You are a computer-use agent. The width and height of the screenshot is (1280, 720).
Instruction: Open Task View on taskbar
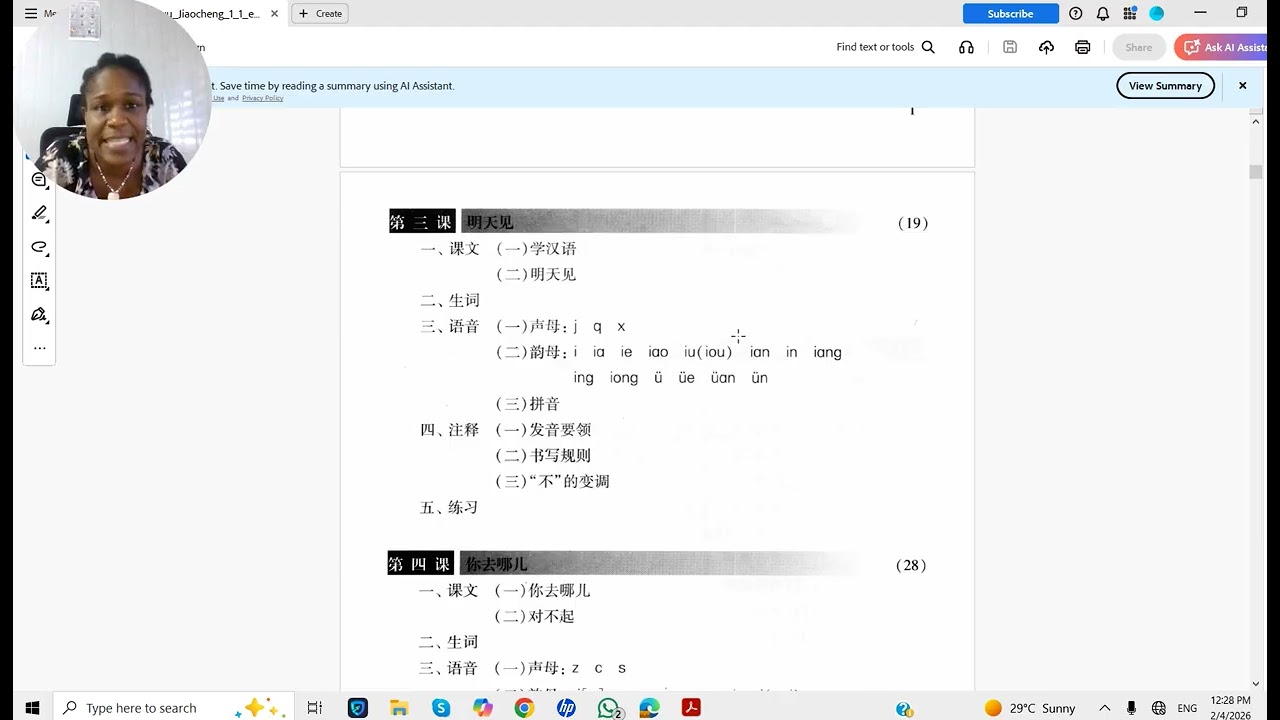(x=315, y=708)
